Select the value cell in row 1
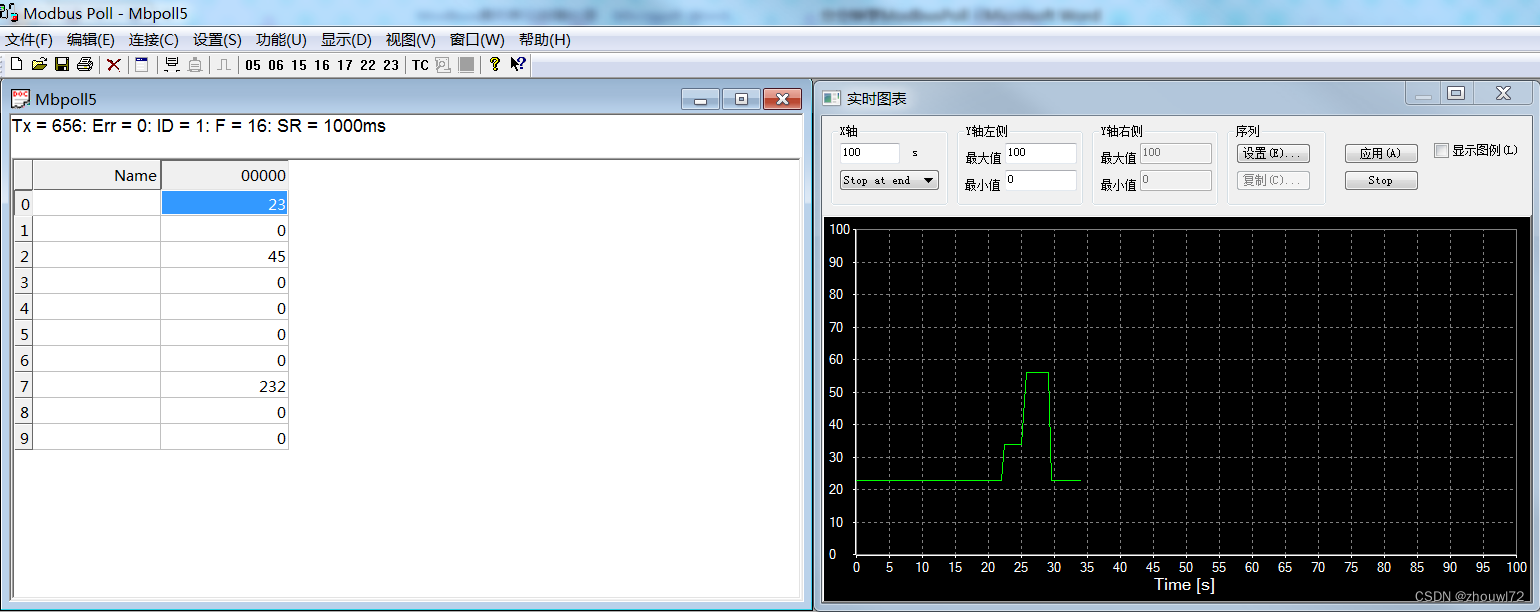Screen dimensions: 1540x612 (x=224, y=230)
